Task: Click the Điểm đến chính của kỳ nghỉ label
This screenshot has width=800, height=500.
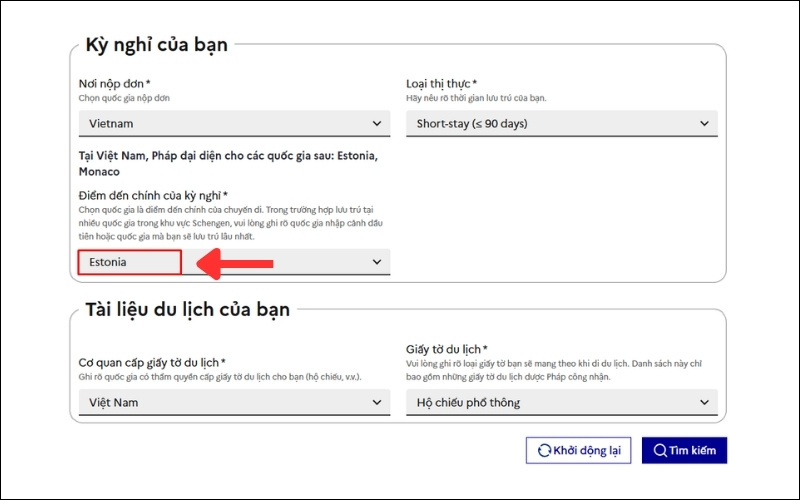Action: click(x=153, y=195)
